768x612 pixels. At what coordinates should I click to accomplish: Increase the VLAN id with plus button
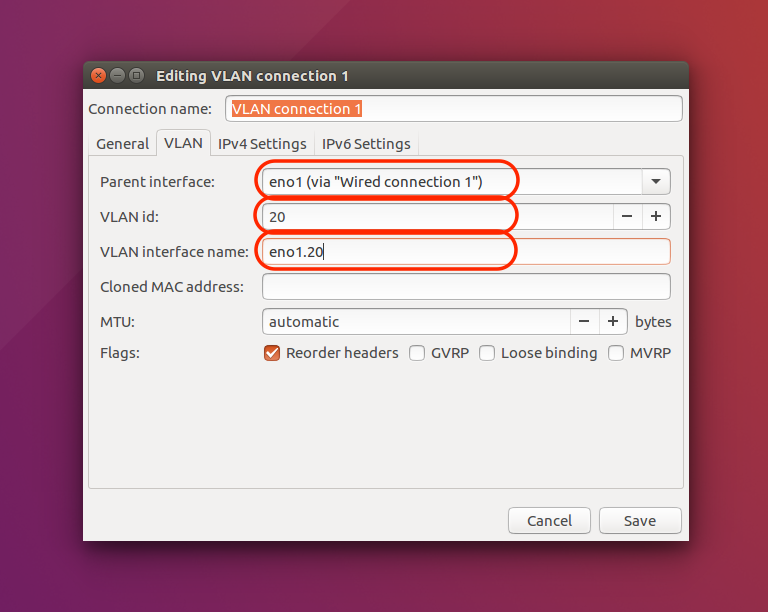click(x=656, y=216)
